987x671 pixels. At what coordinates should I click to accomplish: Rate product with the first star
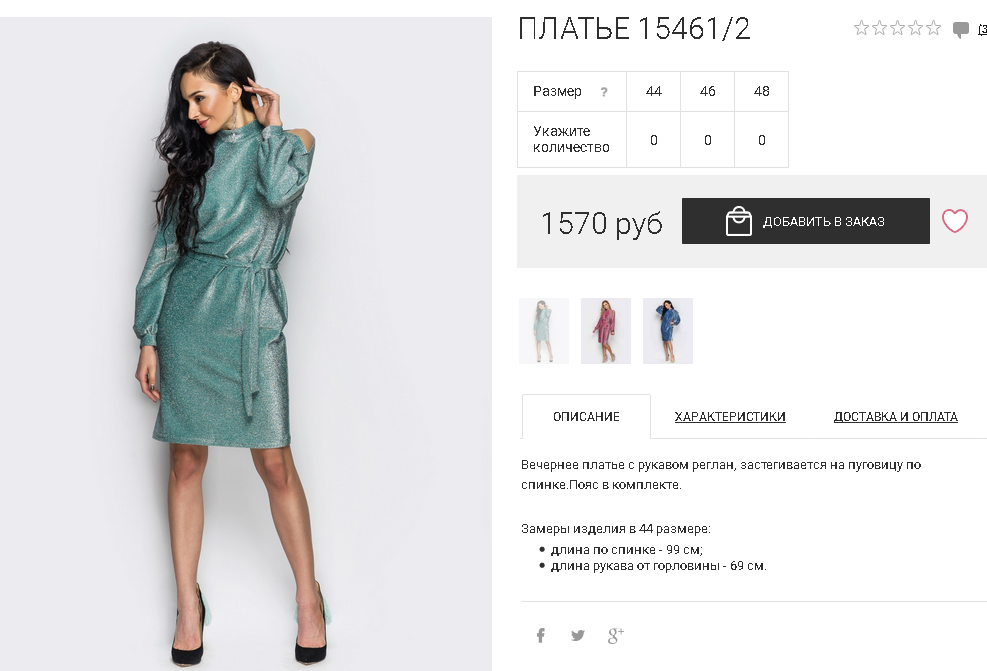click(x=861, y=28)
